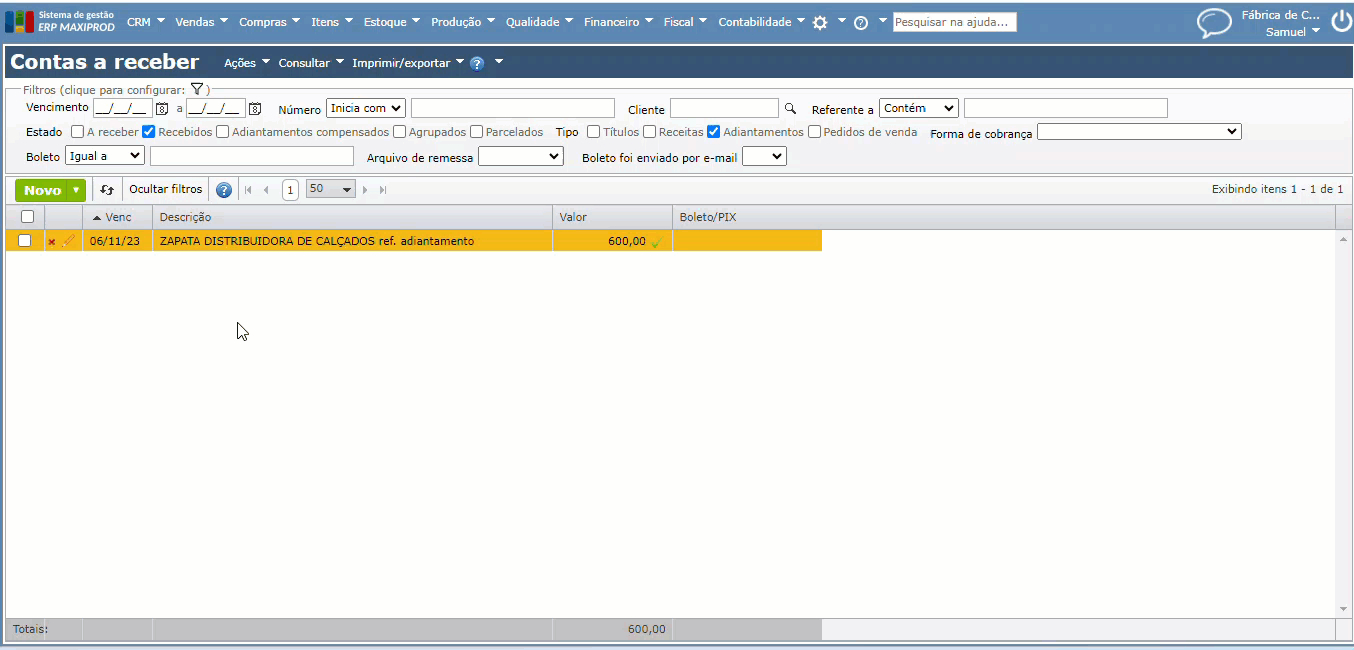Open the Arquivo de remessa dropdown
1354x650 pixels.
tap(521, 156)
